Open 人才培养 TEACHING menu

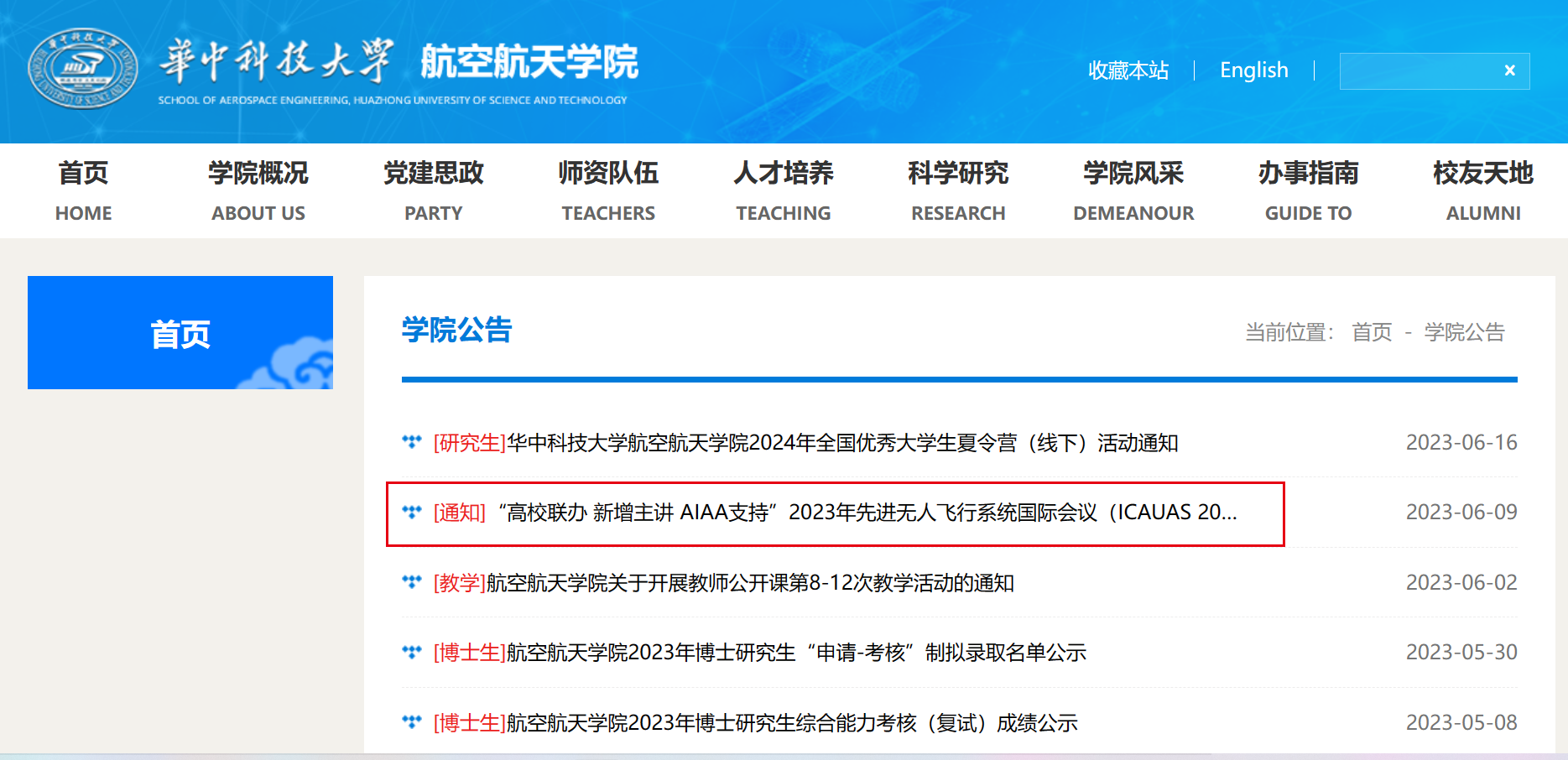[x=784, y=191]
